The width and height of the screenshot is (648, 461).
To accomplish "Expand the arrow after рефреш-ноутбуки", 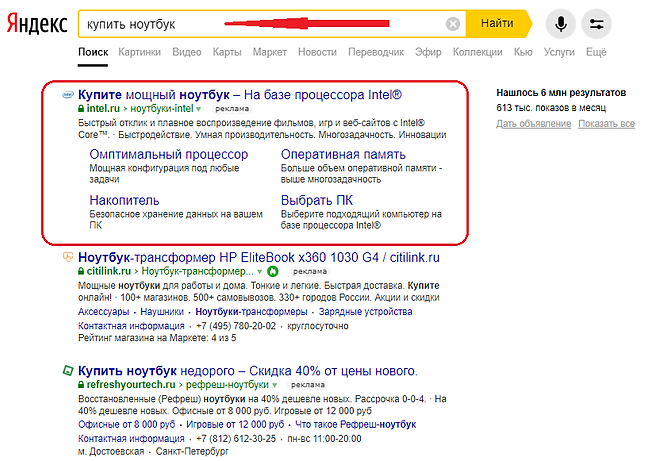I will 274,385.
